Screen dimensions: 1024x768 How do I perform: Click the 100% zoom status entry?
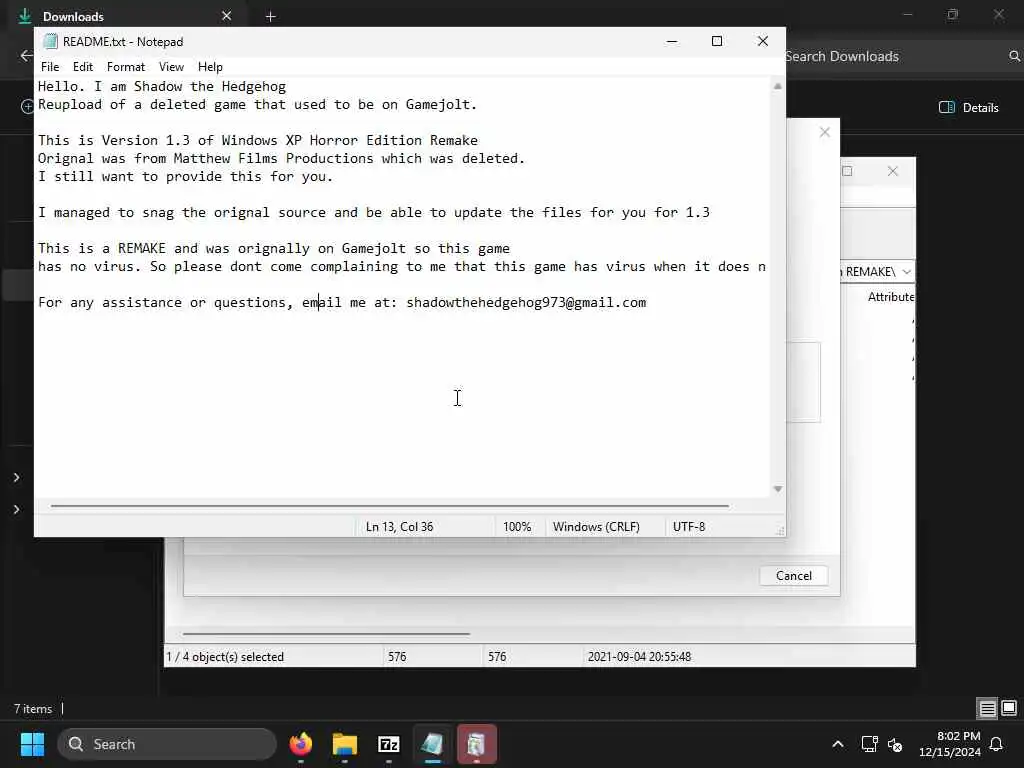(517, 526)
